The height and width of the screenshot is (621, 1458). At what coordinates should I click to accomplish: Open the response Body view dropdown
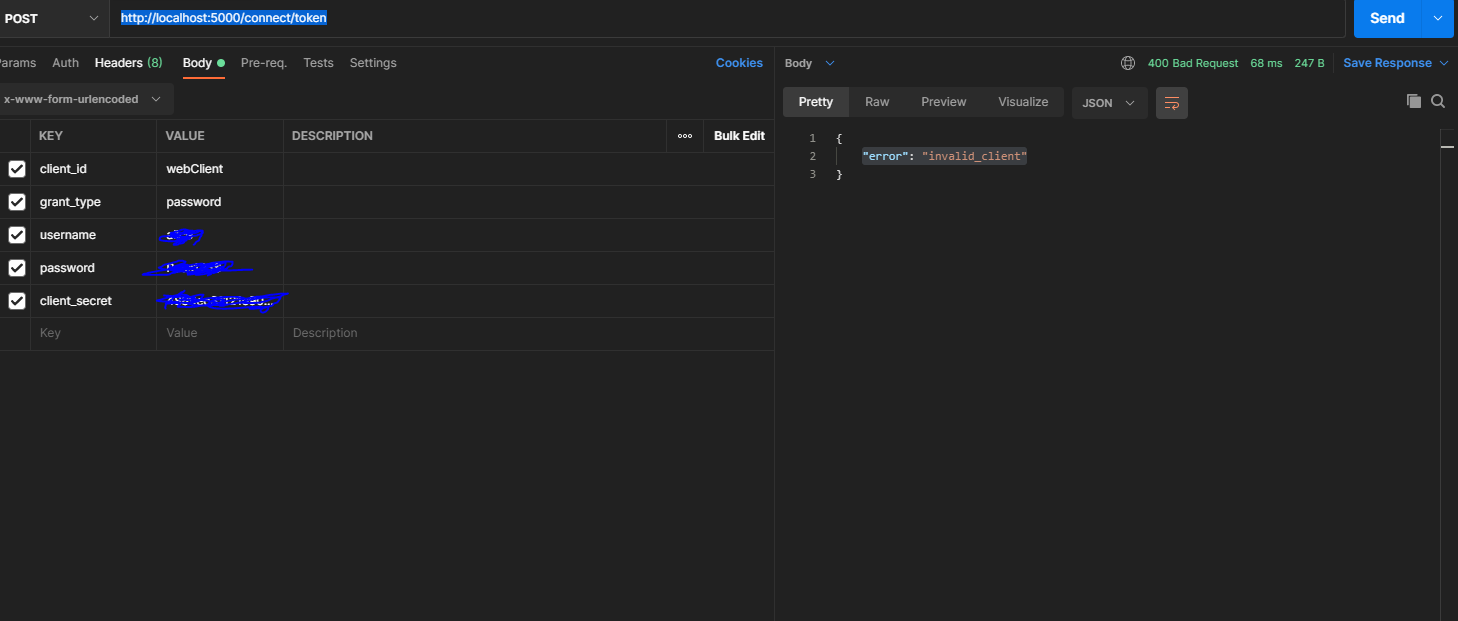[x=809, y=62]
